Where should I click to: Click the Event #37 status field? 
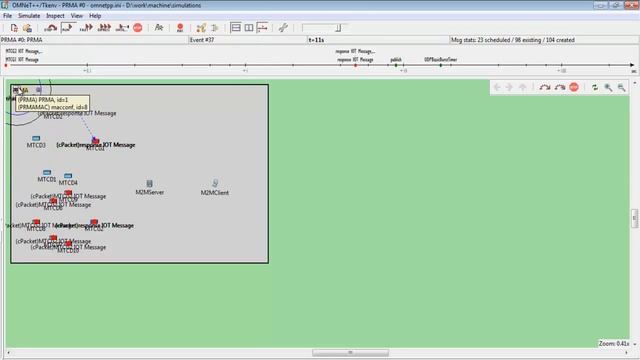point(247,40)
